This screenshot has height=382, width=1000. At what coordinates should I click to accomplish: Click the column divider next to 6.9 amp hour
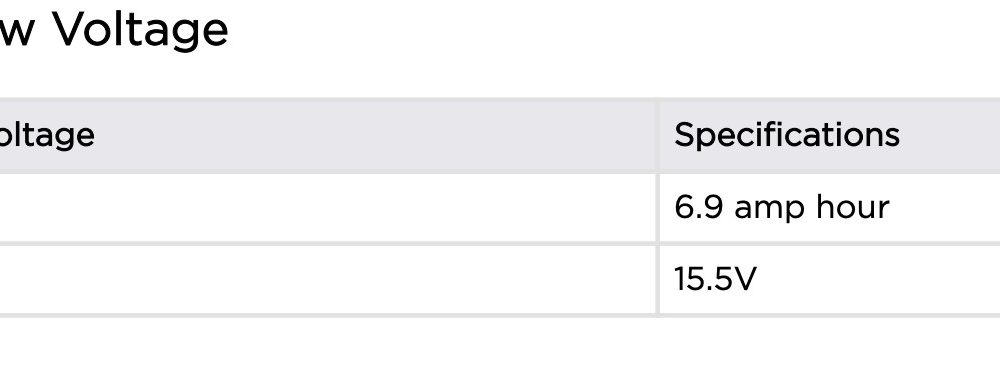pyautogui.click(x=658, y=207)
